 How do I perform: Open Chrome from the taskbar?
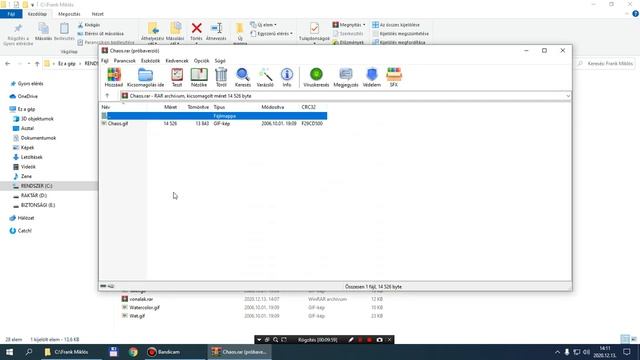[133, 352]
